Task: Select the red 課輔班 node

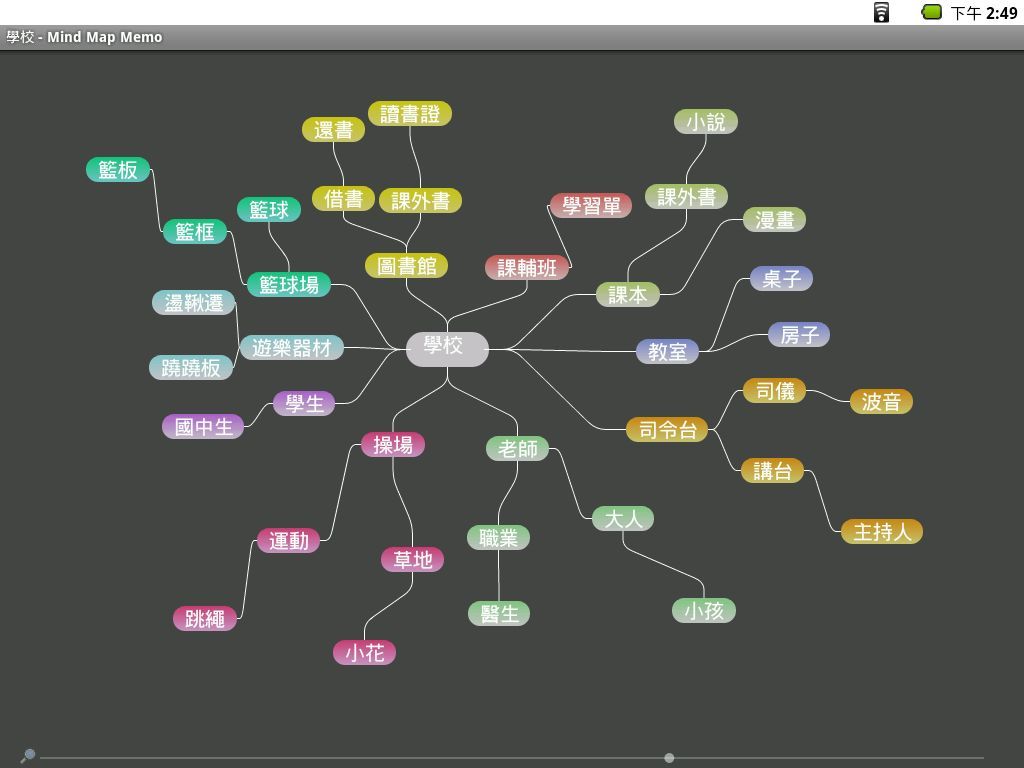Action: 527,268
